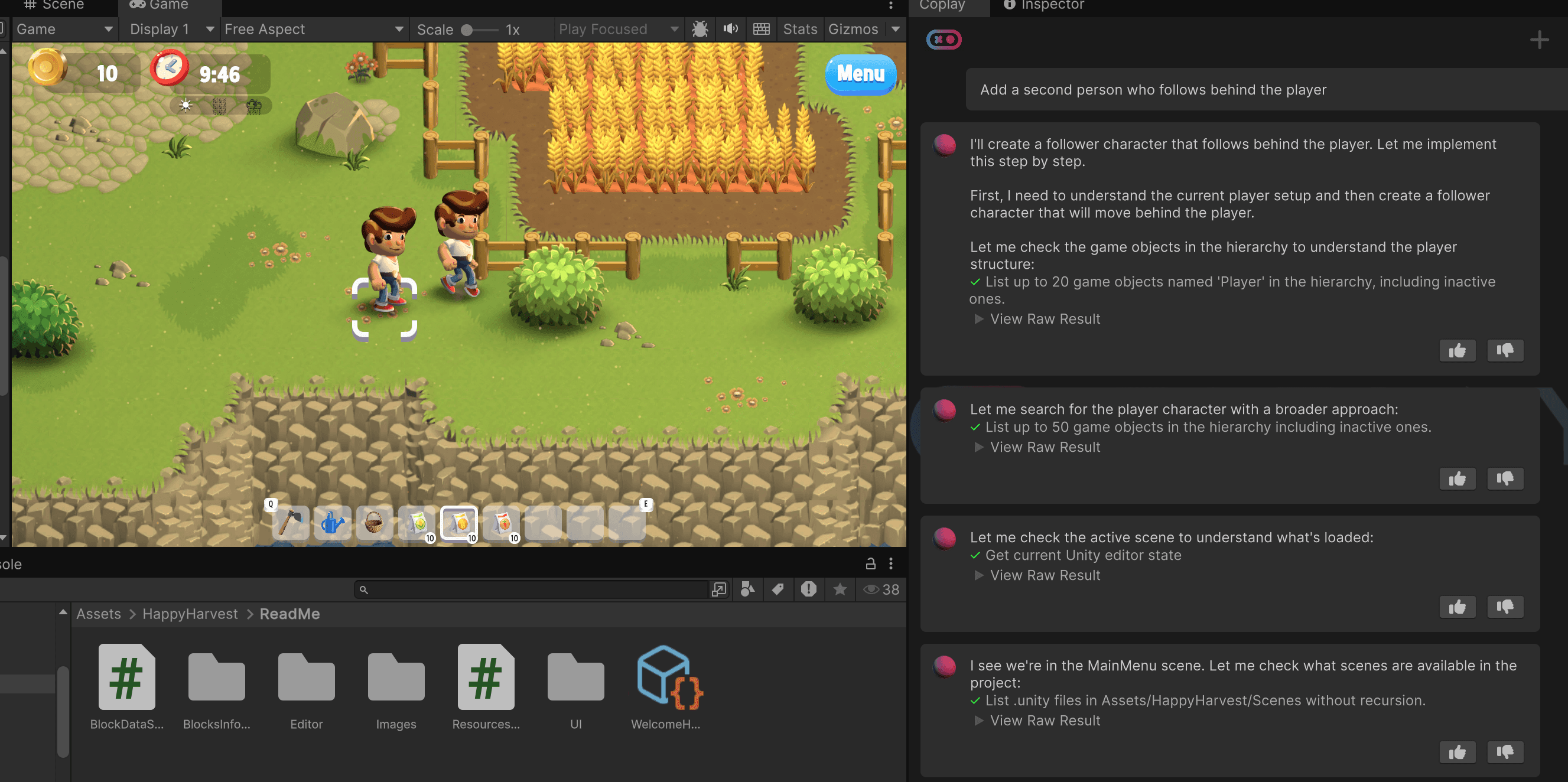The image size is (1568, 782).
Task: Navigate to HappyHarvest in the breadcrumb
Action: [x=190, y=614]
